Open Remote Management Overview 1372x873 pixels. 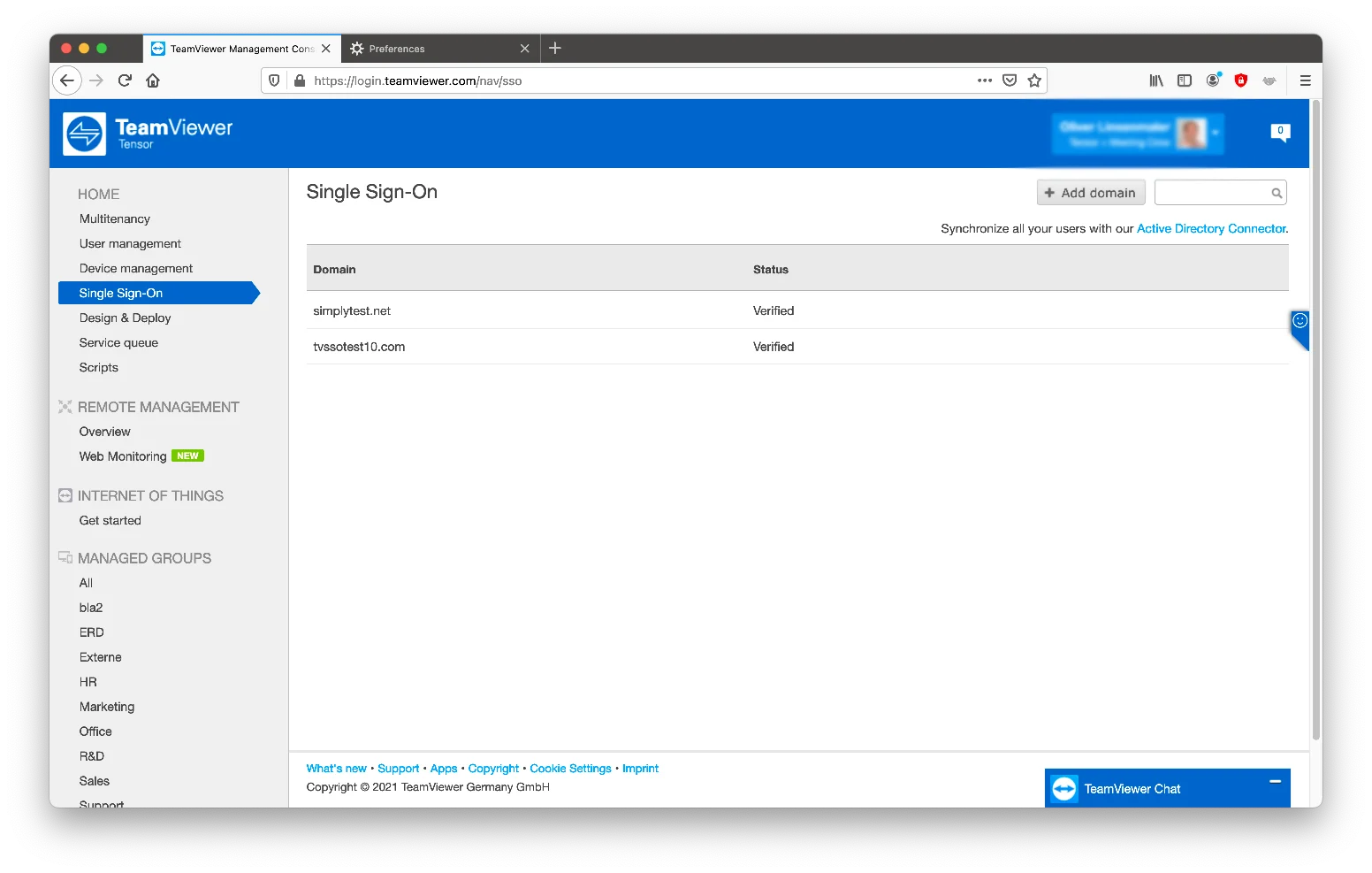pos(104,432)
